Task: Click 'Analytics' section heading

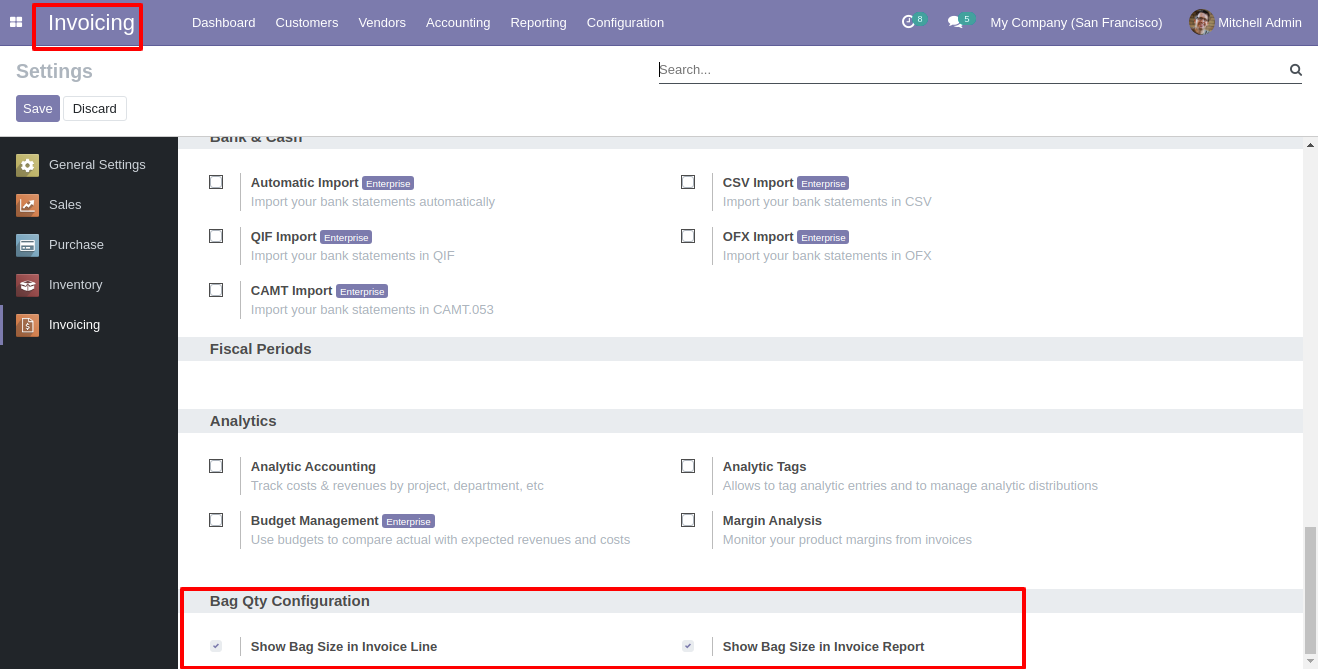Action: pyautogui.click(x=243, y=421)
